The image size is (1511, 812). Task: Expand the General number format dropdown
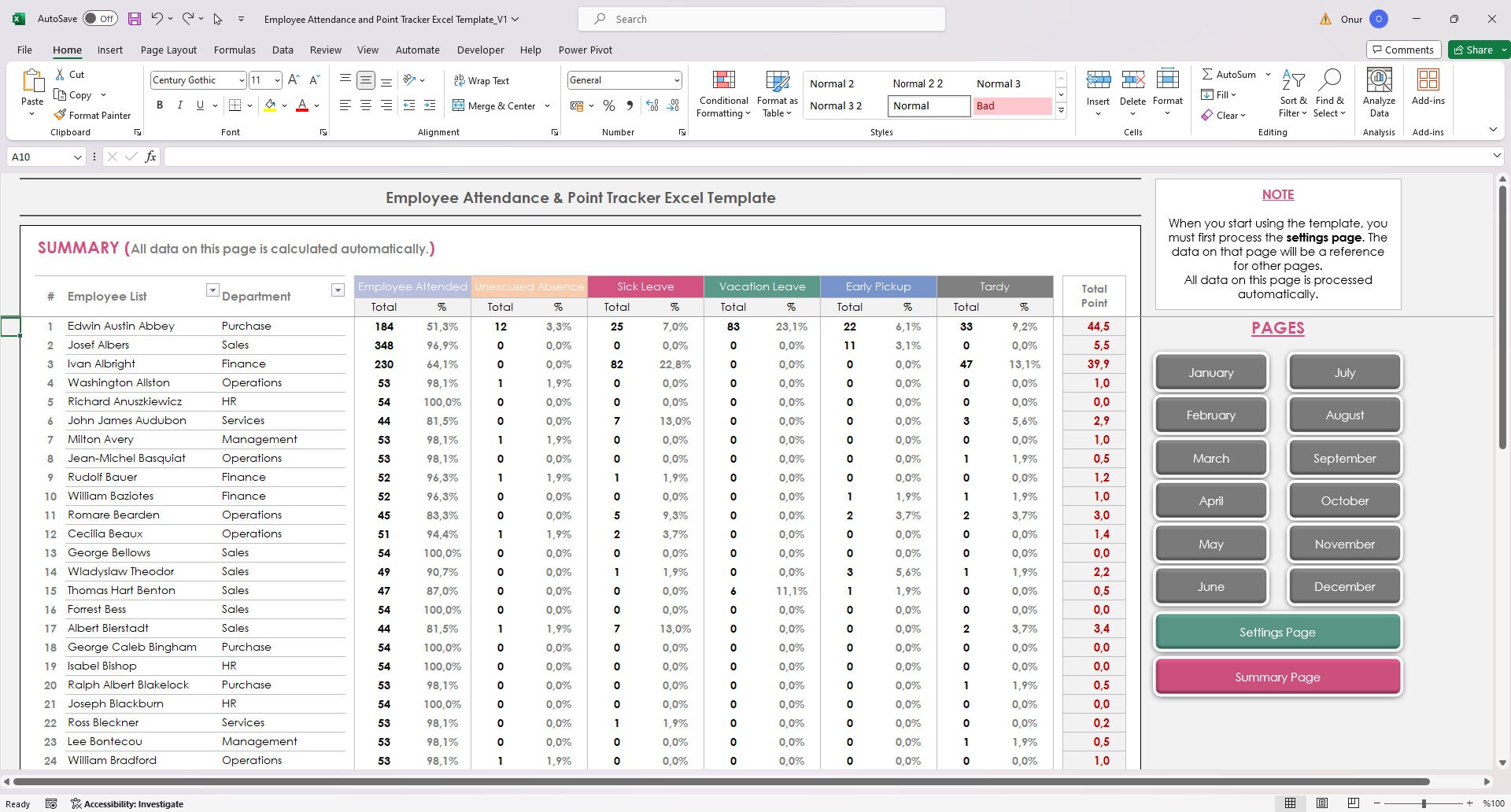[678, 79]
